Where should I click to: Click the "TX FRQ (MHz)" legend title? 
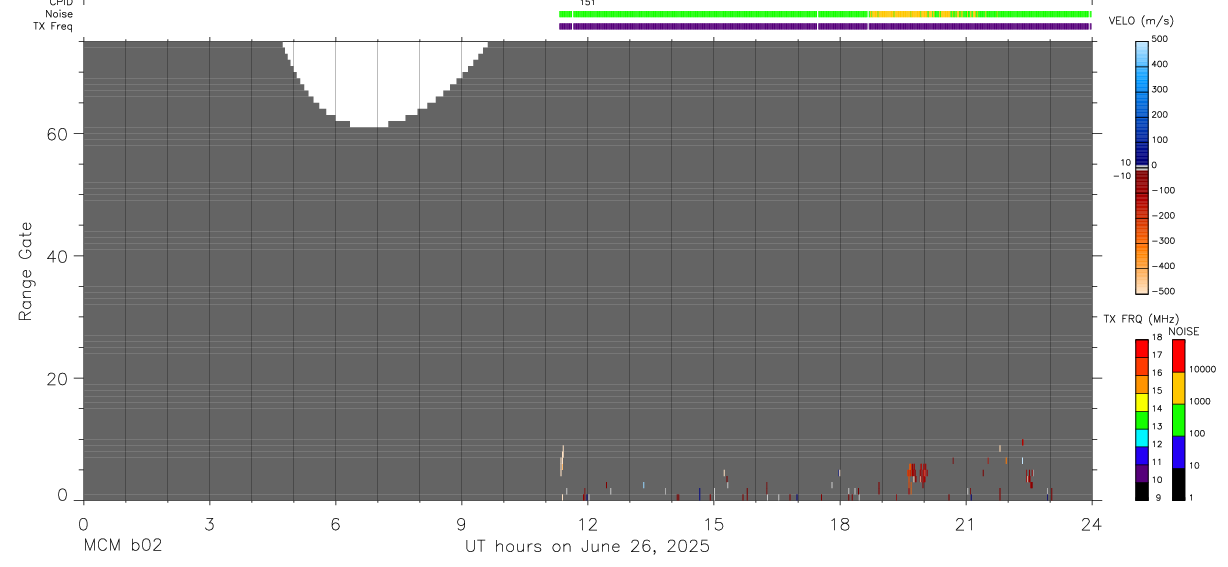click(x=1140, y=319)
